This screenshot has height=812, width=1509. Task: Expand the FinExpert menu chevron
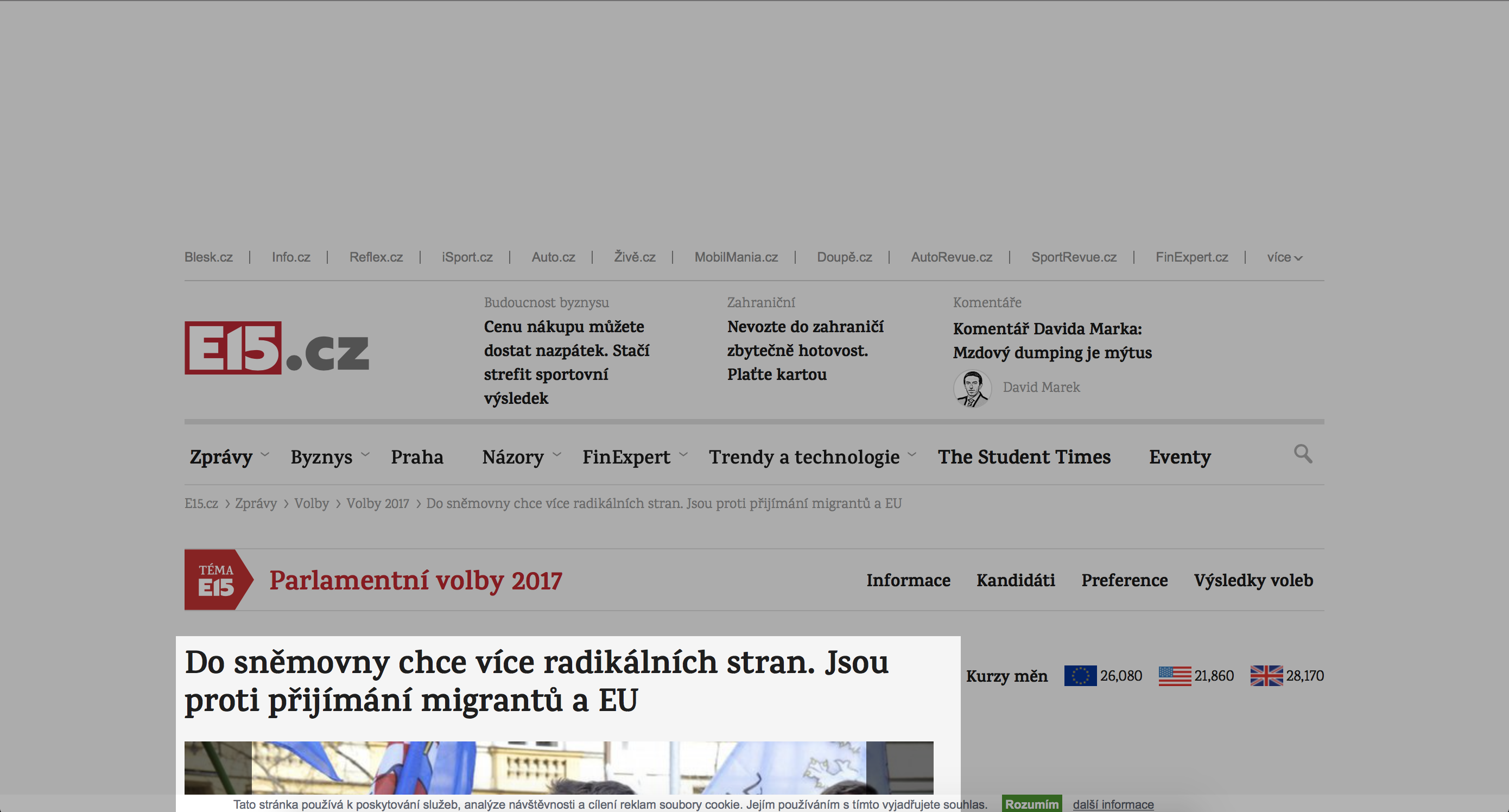(683, 455)
